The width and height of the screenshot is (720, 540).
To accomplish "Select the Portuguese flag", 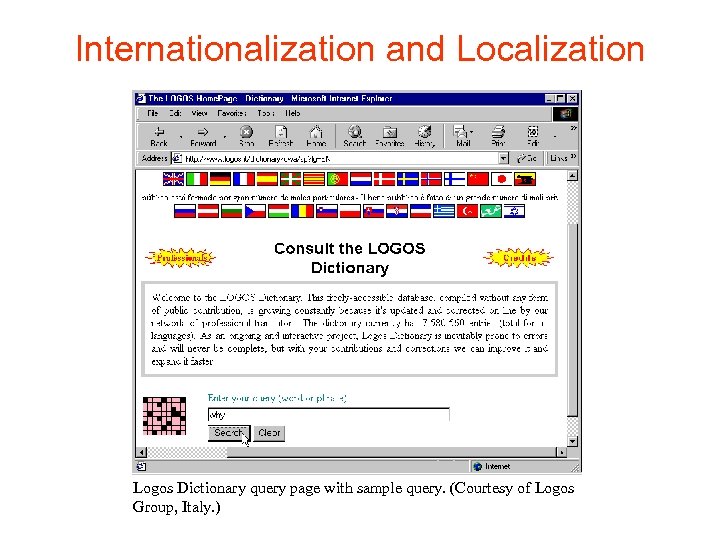I will (x=338, y=179).
